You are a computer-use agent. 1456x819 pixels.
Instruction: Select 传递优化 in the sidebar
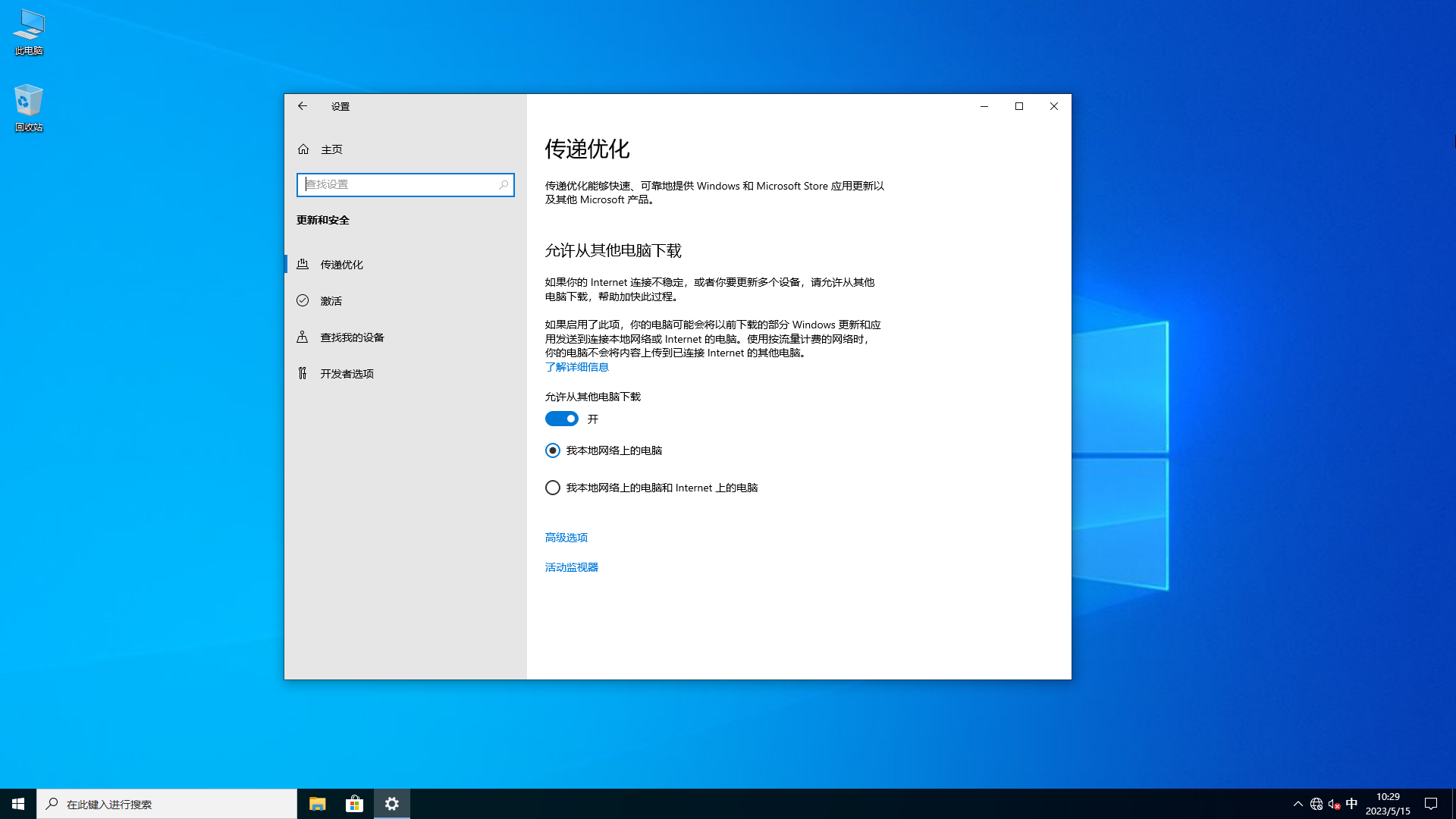[344, 264]
